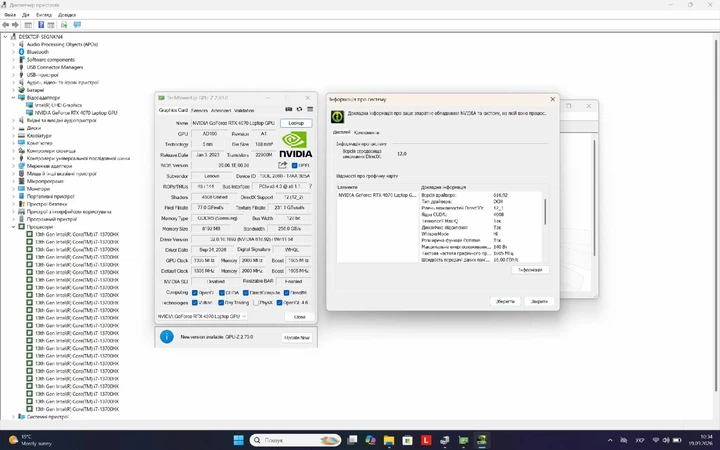Click the Bus Interface question mark icon
The image size is (720, 450).
[310, 186]
